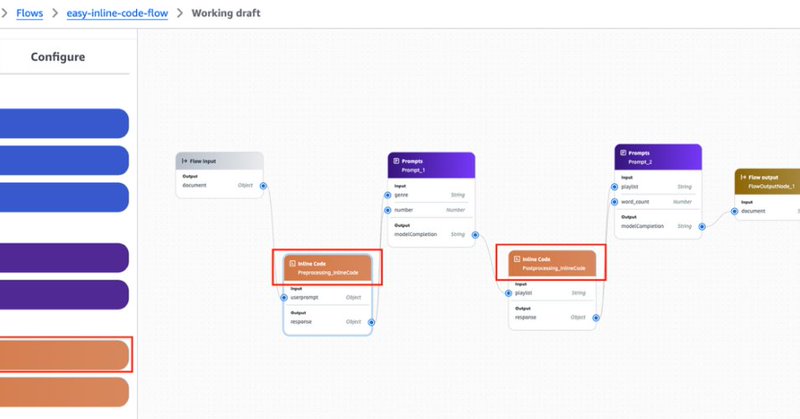Click the document label in Flow input node

point(194,185)
